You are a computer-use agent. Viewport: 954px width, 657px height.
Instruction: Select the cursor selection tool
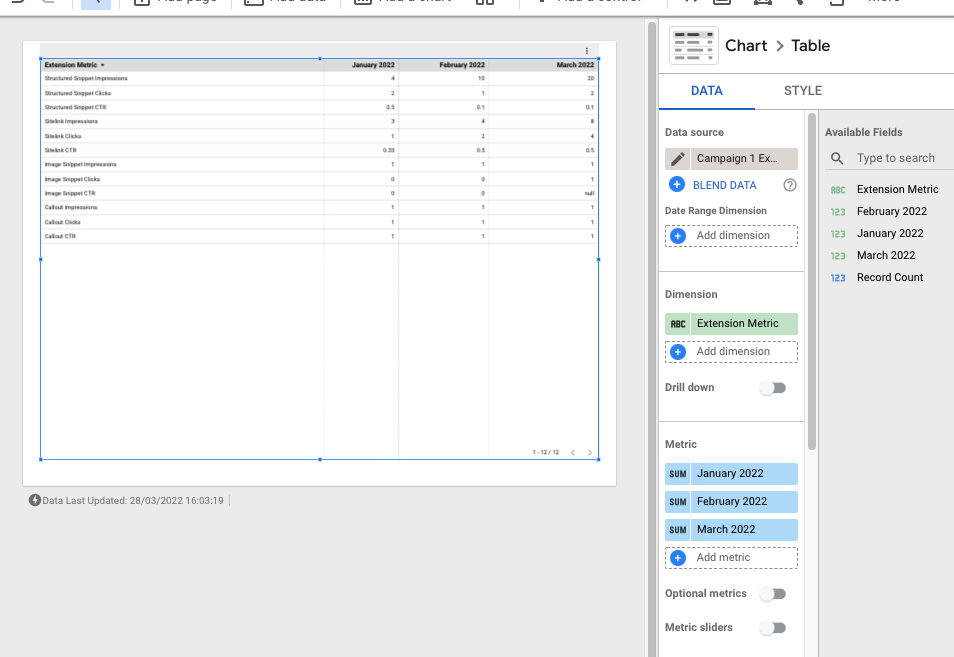point(95,4)
